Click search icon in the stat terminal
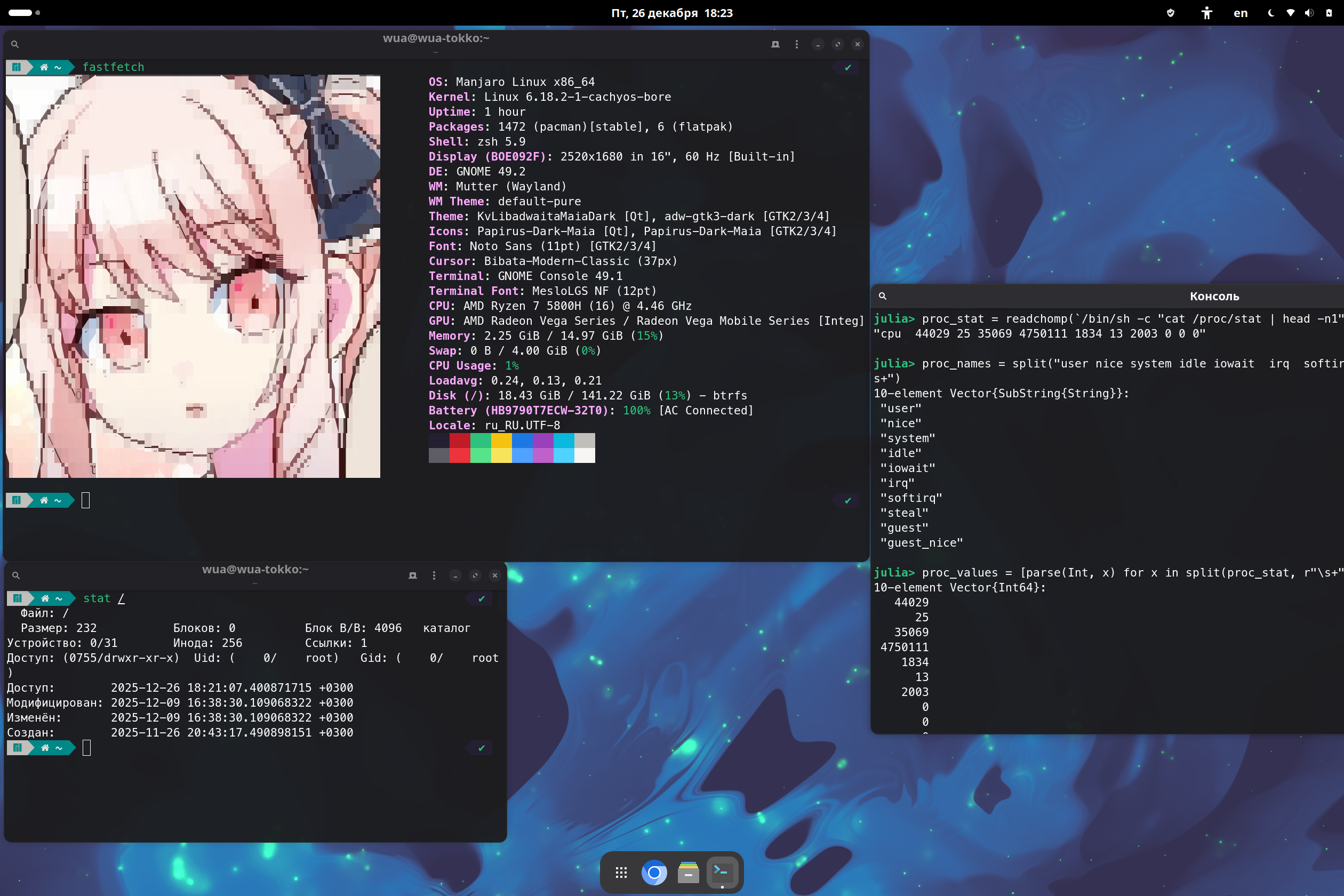 (x=16, y=575)
